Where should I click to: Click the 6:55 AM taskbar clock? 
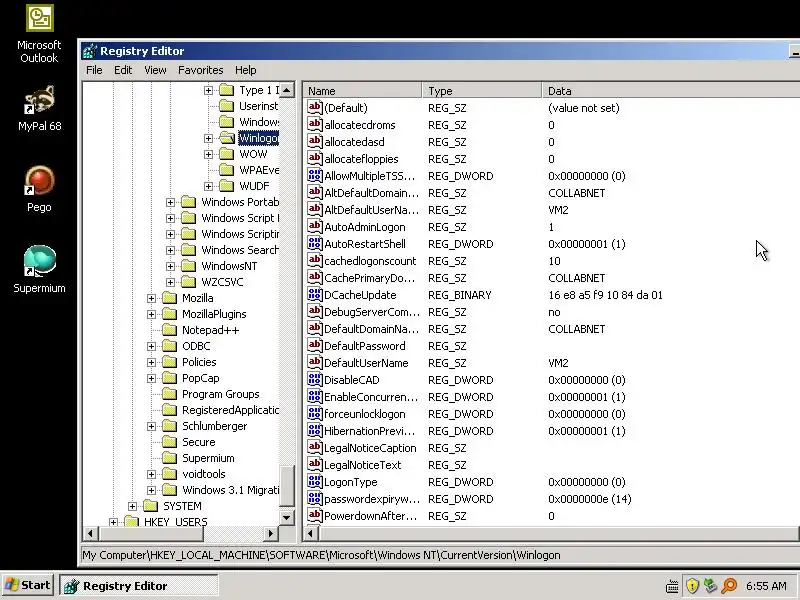pos(766,586)
